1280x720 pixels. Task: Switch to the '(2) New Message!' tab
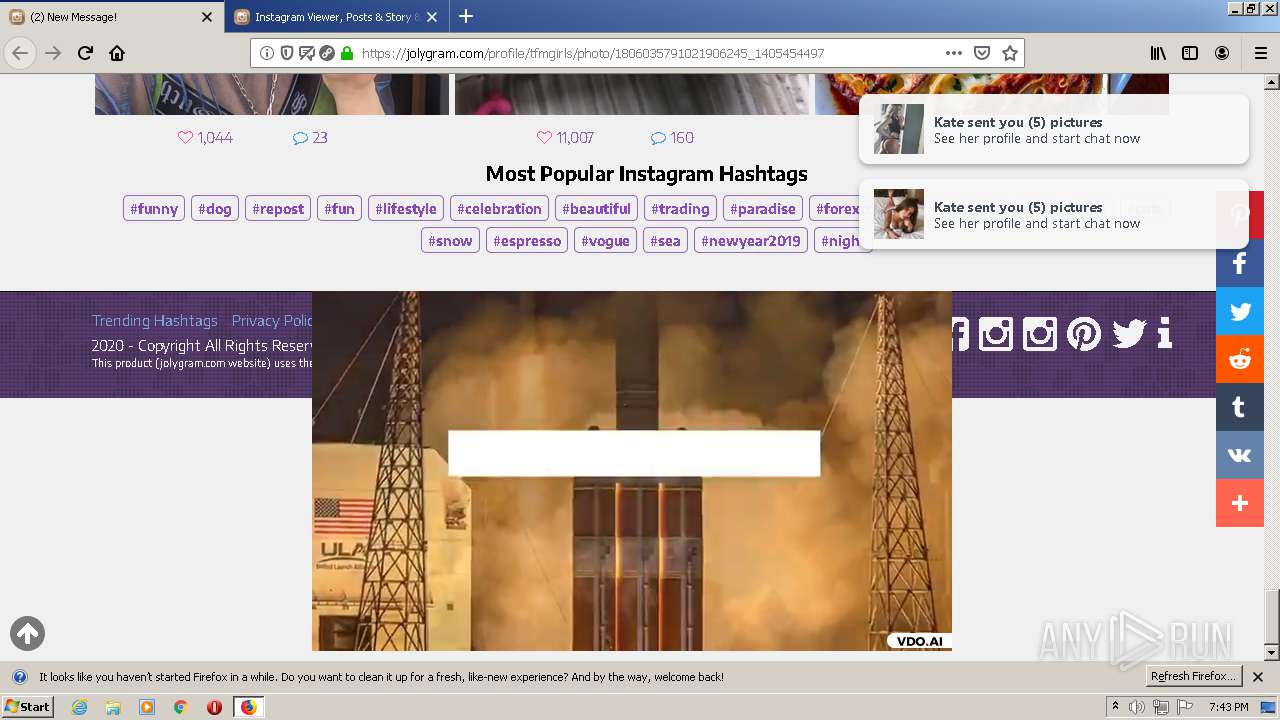[x=111, y=17]
